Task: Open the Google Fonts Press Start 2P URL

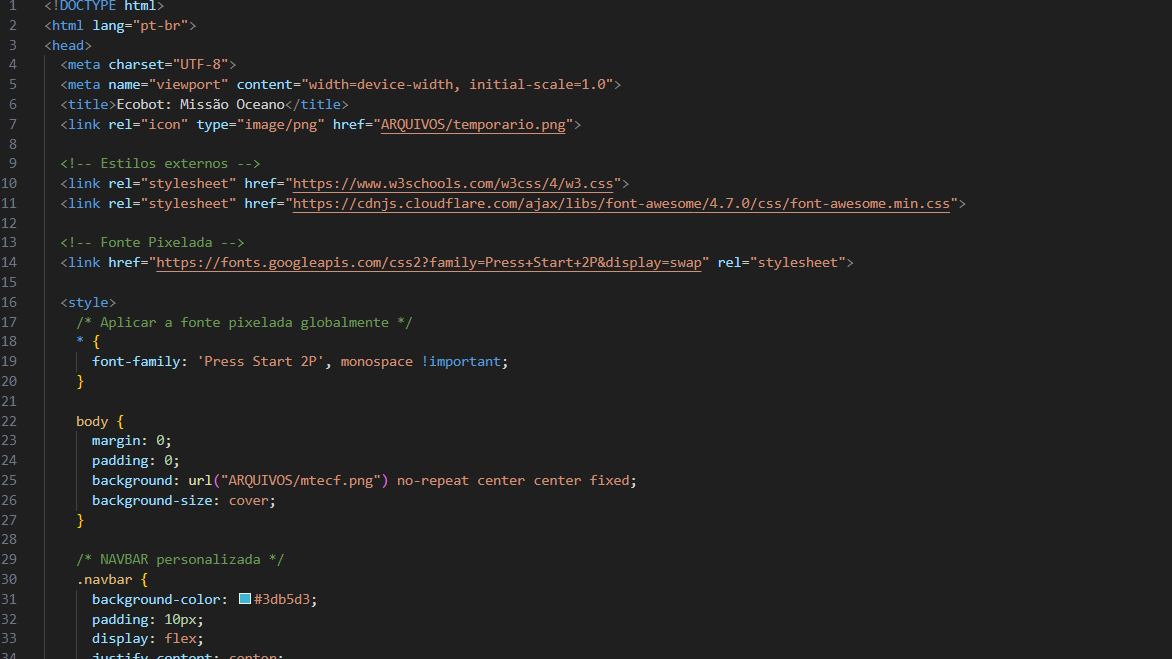Action: [429, 263]
